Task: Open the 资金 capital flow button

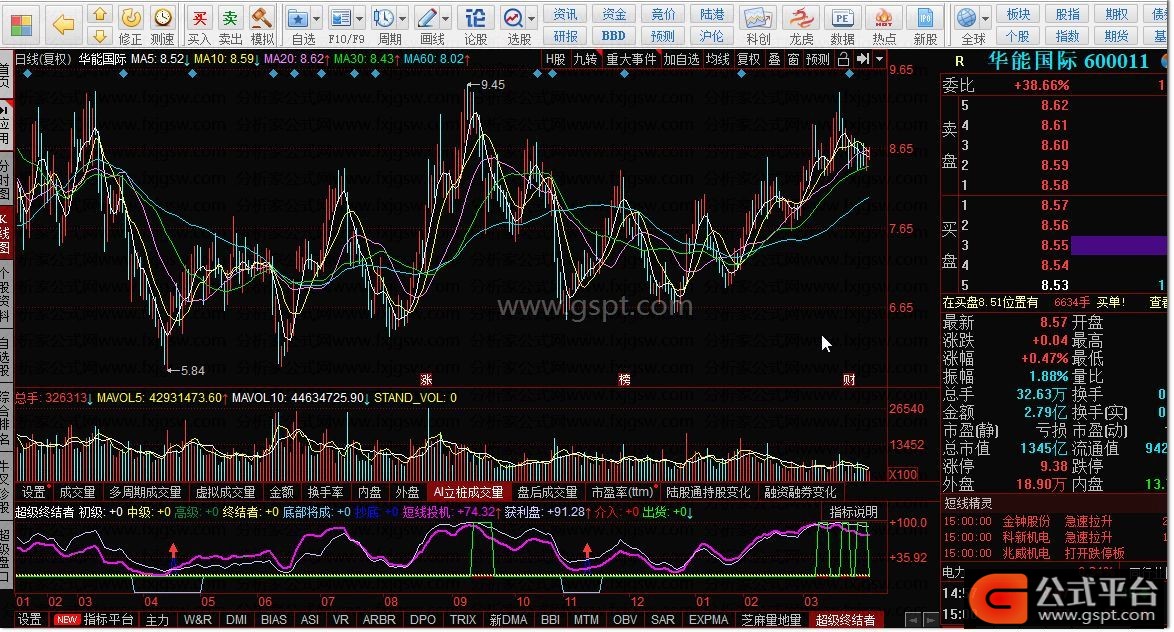Action: click(614, 14)
